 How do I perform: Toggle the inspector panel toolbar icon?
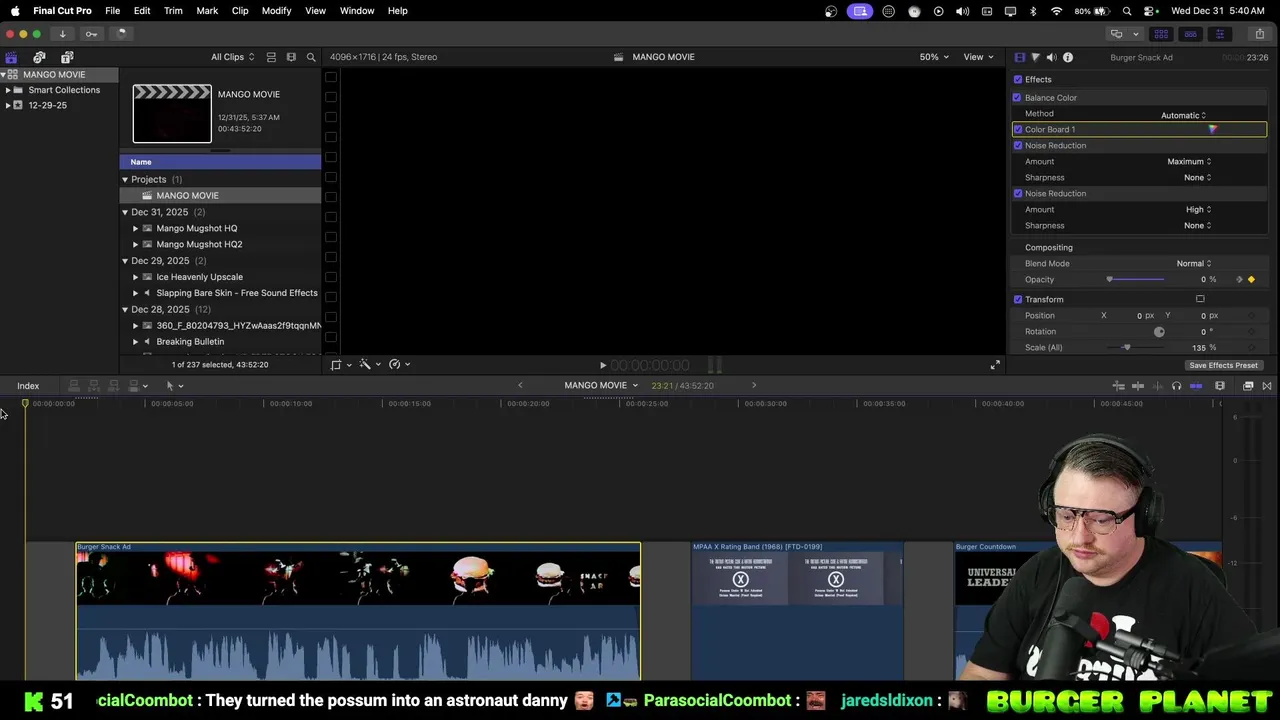coord(1219,33)
